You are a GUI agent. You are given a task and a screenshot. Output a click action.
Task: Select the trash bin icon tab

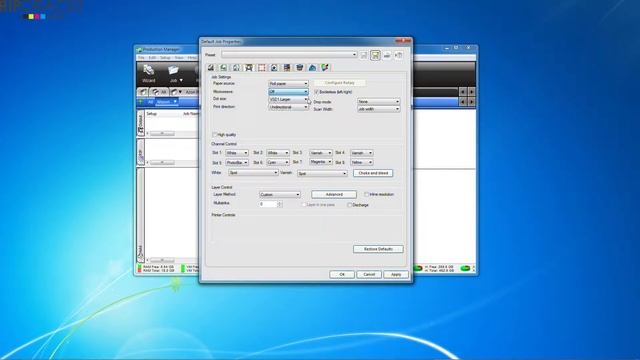pyautogui.click(x=300, y=67)
